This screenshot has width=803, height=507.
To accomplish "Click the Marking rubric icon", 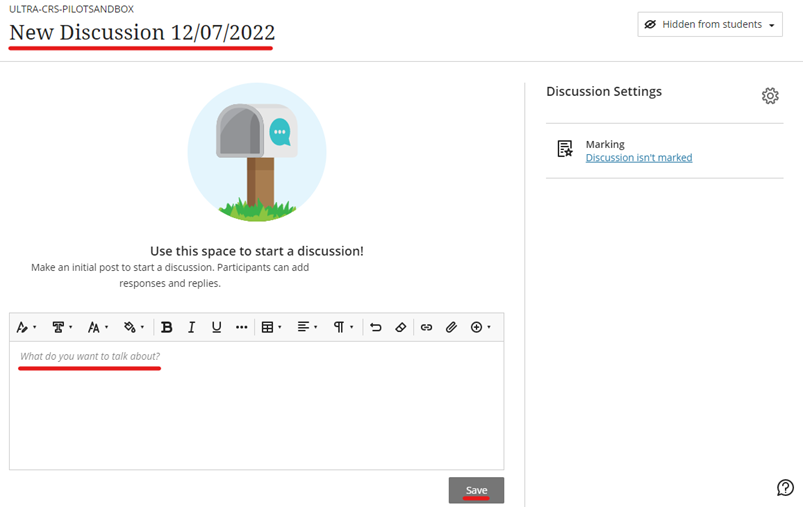I will (x=565, y=149).
